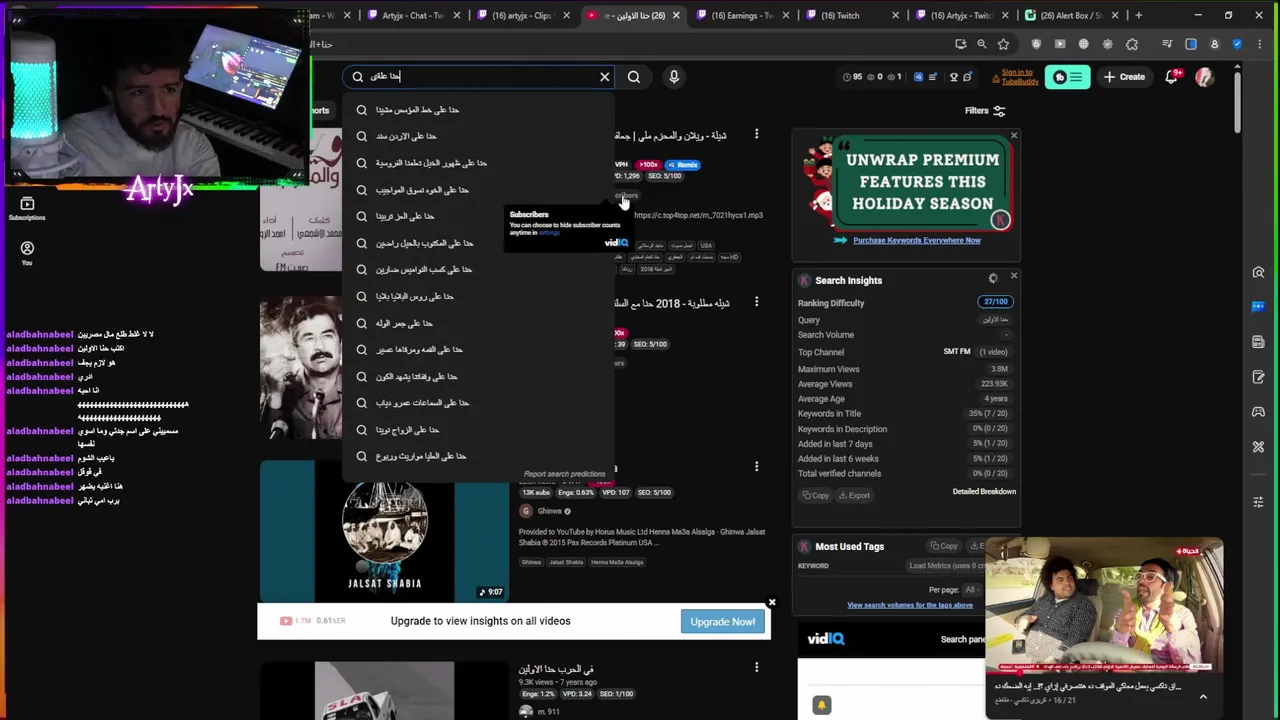Click the Create button
Image resolution: width=1280 pixels, height=720 pixels.
1125,77
